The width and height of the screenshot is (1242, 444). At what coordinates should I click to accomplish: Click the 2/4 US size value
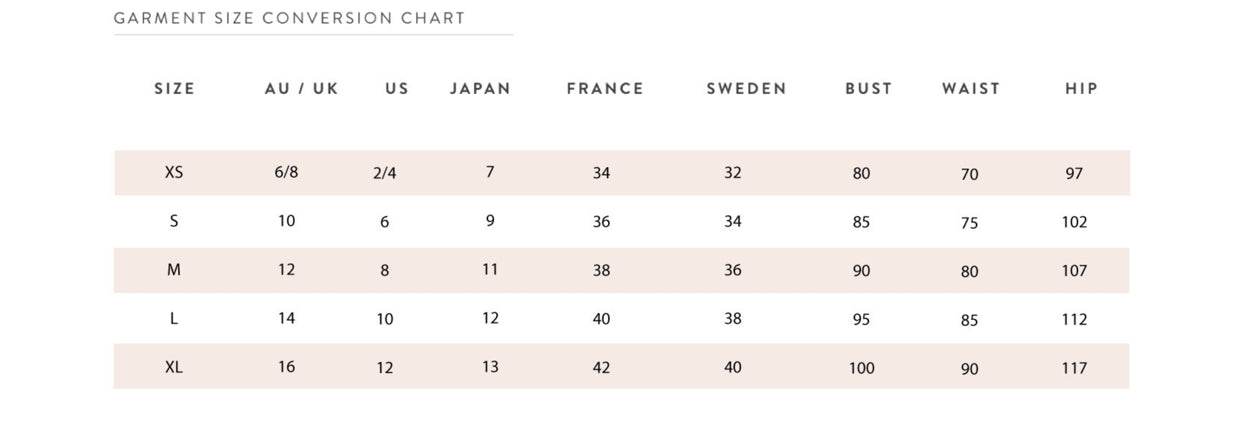pyautogui.click(x=385, y=173)
